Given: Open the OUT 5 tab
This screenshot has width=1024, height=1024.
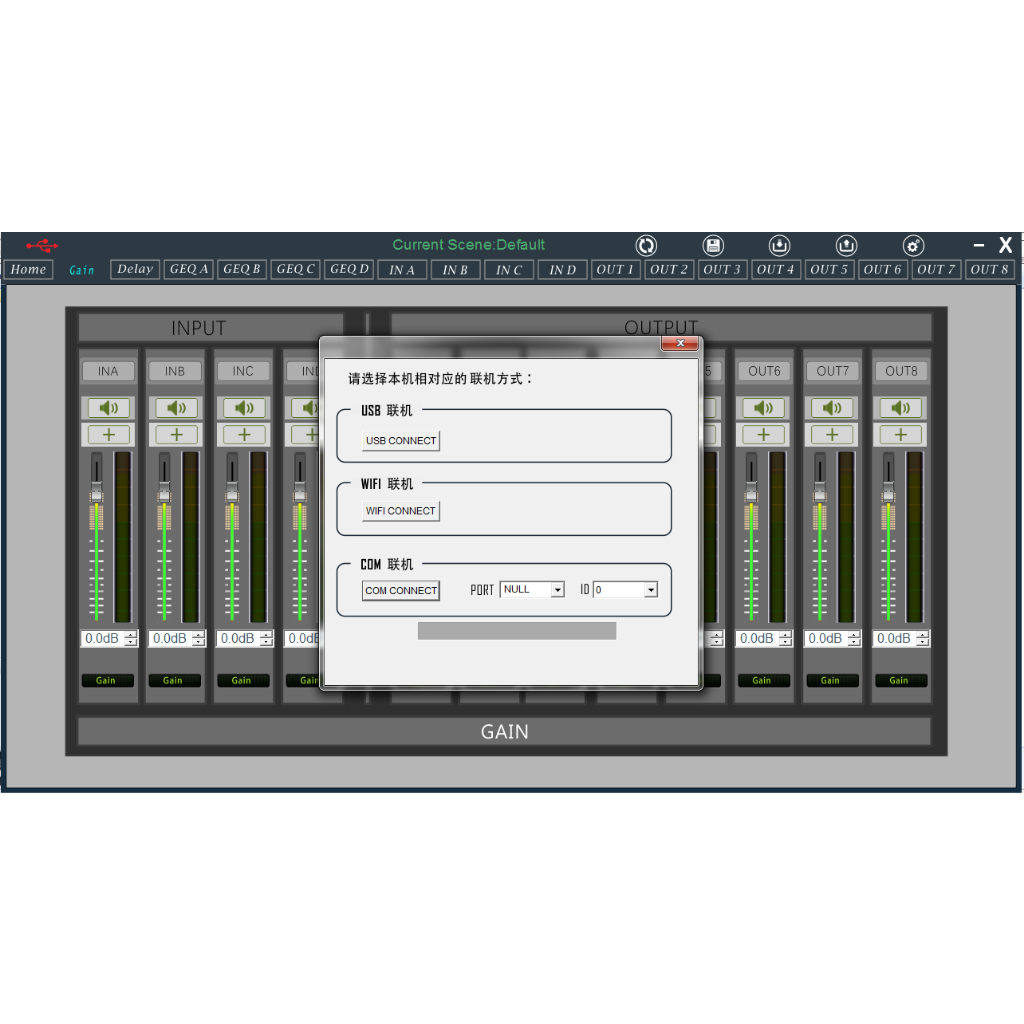Looking at the screenshot, I should (x=829, y=269).
